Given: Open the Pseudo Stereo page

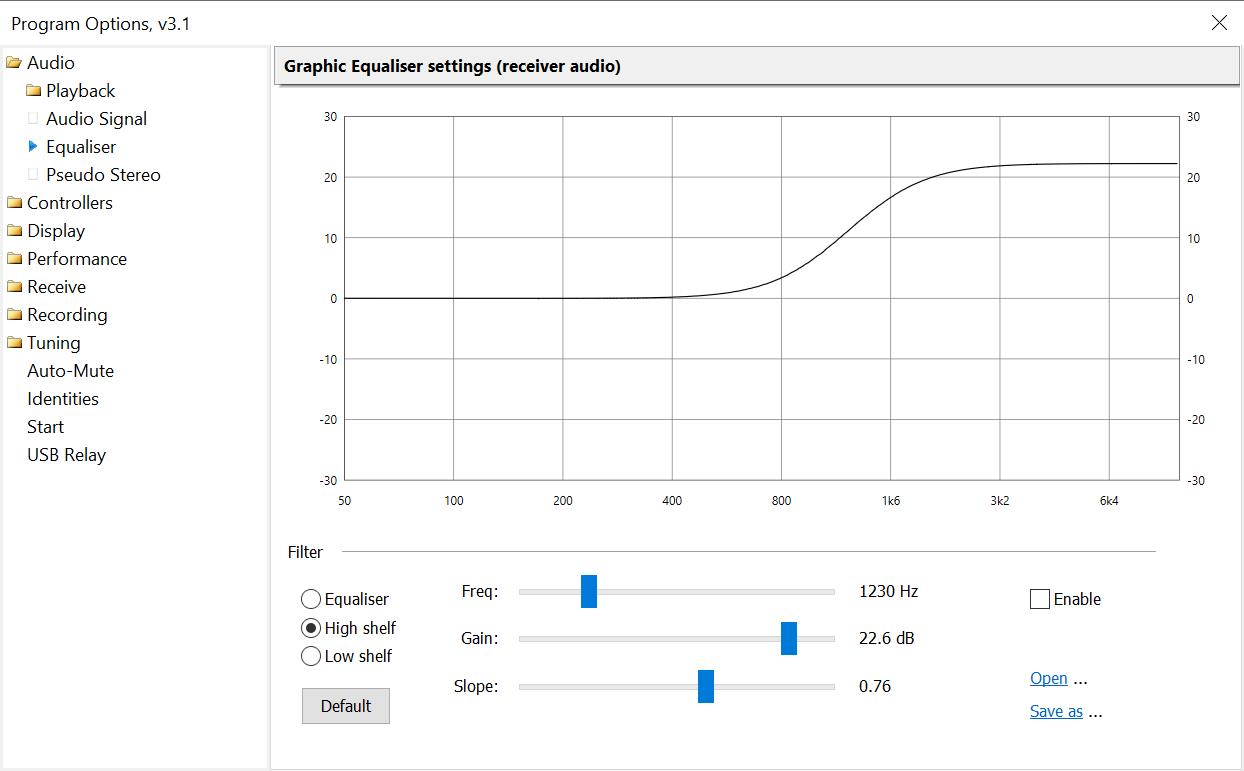Looking at the screenshot, I should tap(103, 175).
